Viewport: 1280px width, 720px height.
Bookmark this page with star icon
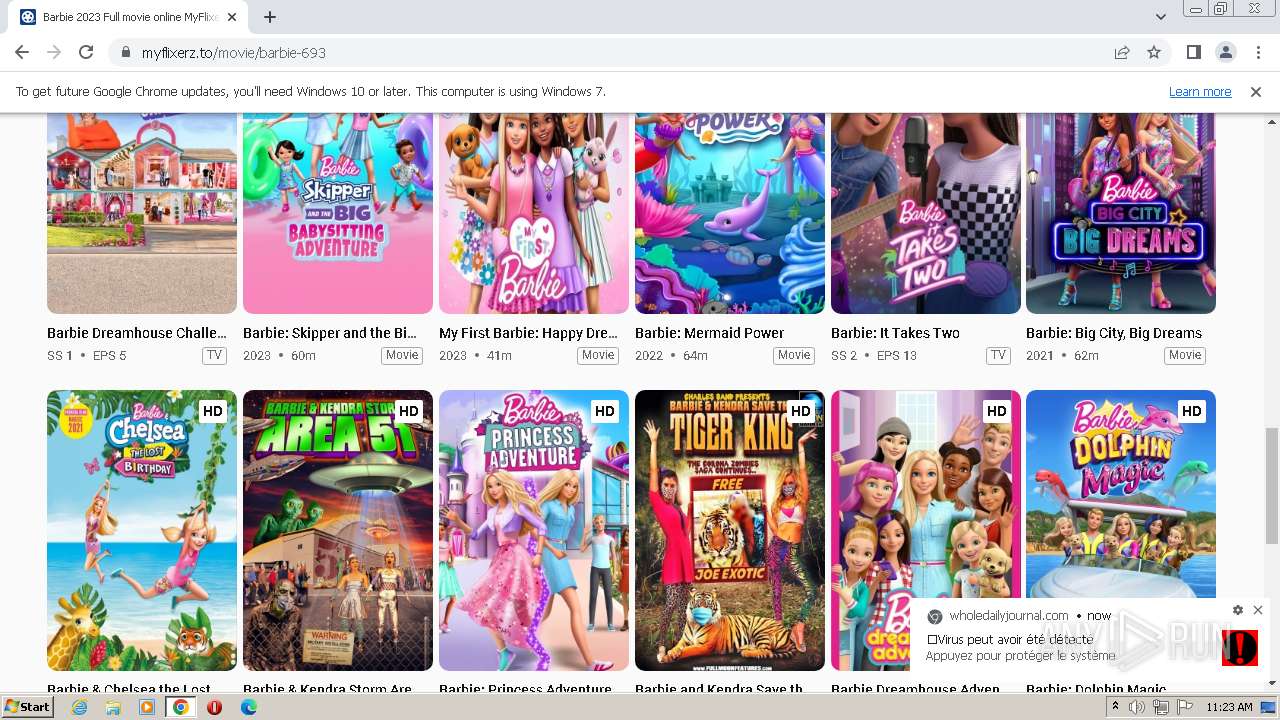pyautogui.click(x=1154, y=52)
